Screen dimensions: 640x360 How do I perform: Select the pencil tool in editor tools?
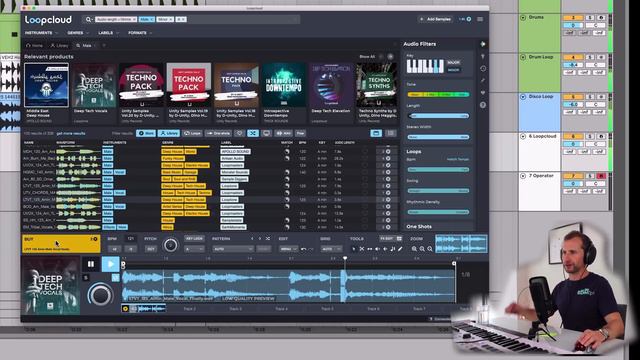coord(400,249)
